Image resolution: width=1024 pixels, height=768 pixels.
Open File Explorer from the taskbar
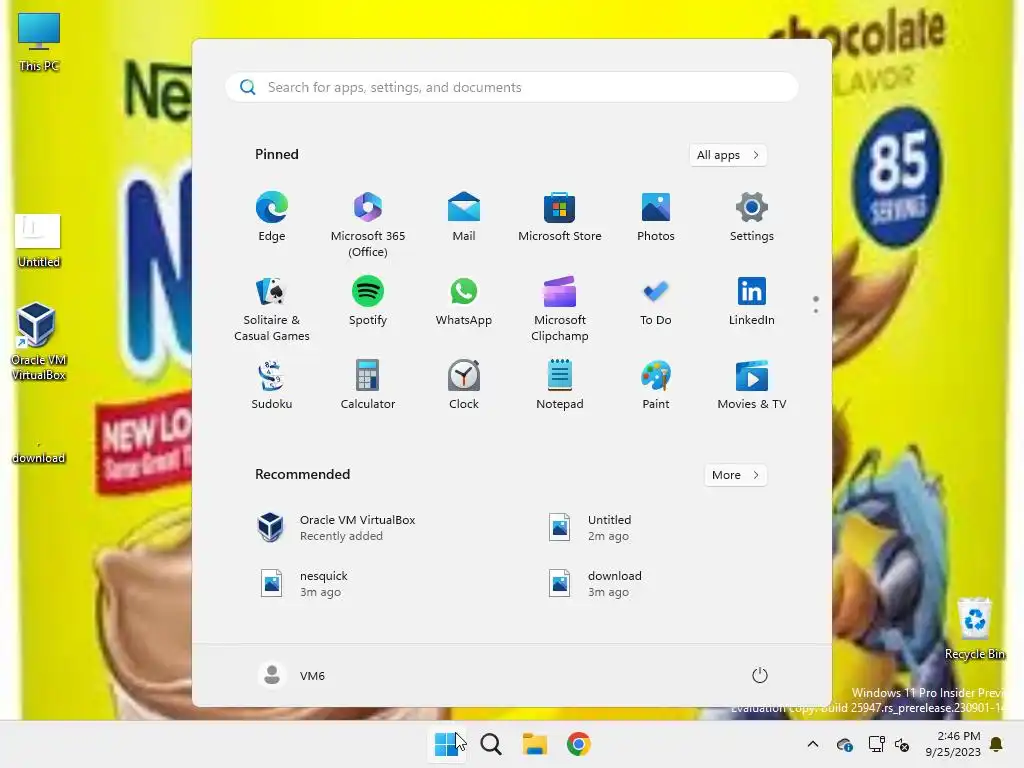[535, 744]
